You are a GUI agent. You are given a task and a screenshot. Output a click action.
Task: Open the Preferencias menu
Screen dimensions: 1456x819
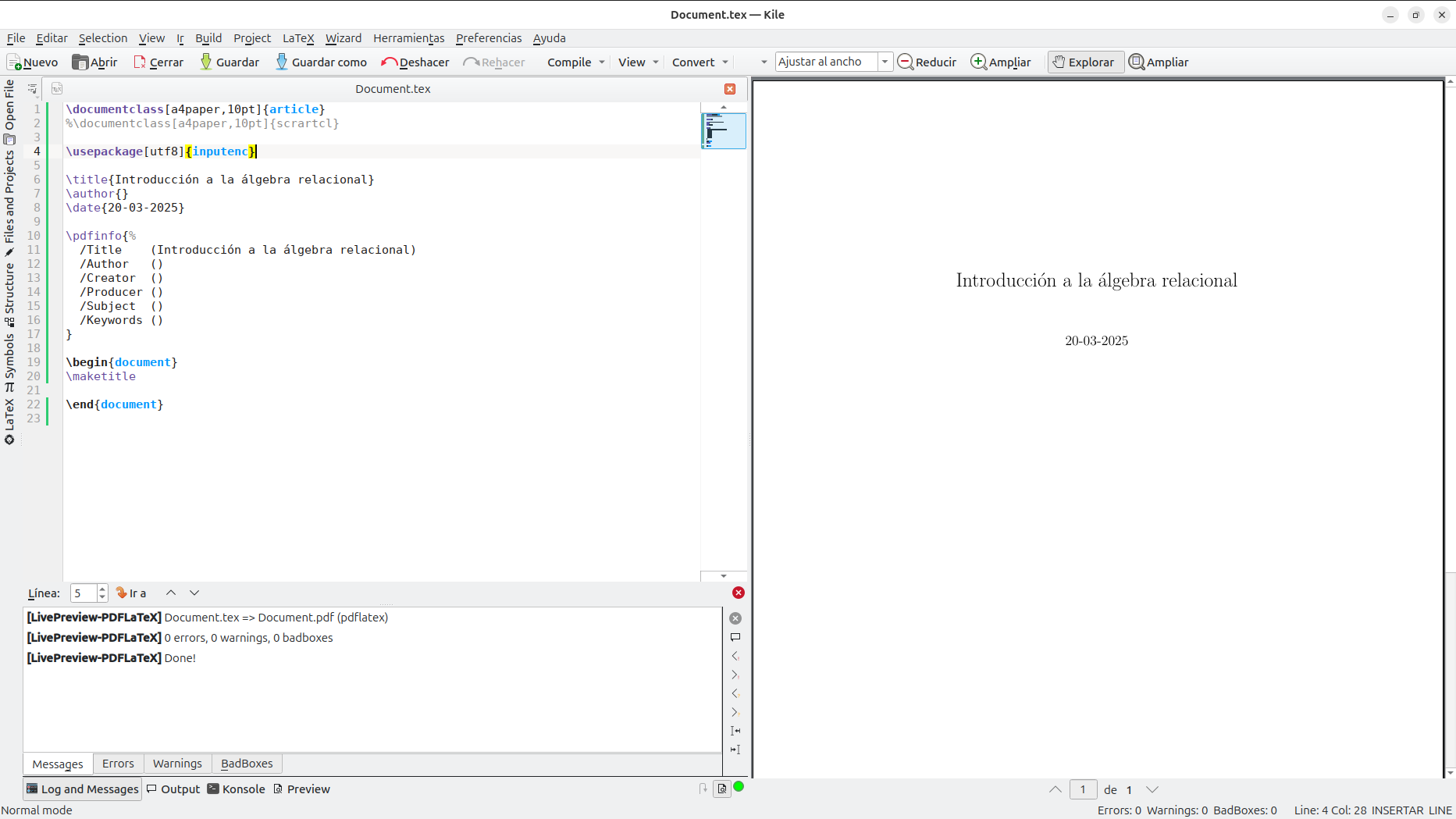point(489,38)
